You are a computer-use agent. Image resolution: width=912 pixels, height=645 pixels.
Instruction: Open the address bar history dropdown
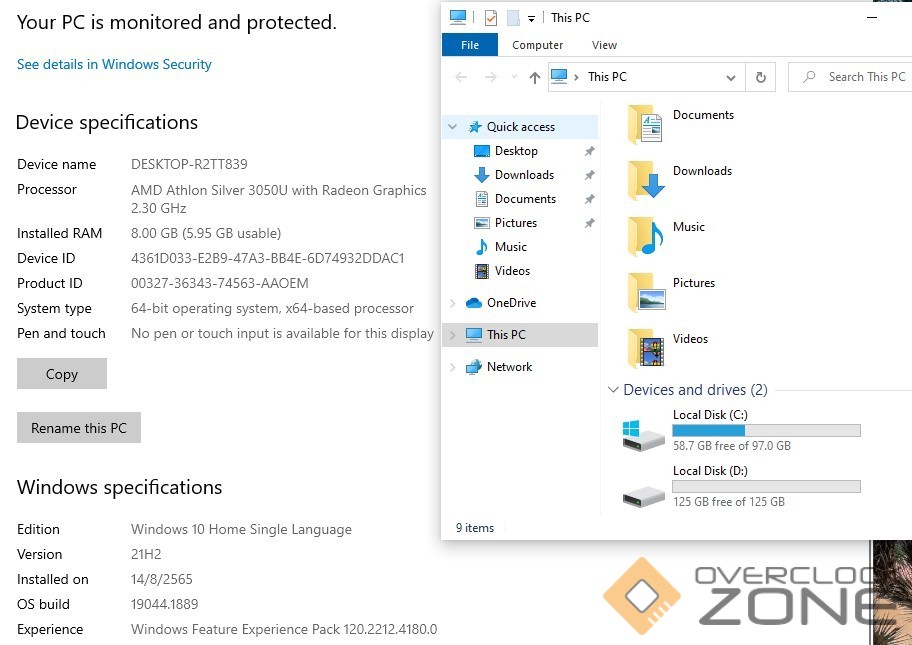point(731,77)
